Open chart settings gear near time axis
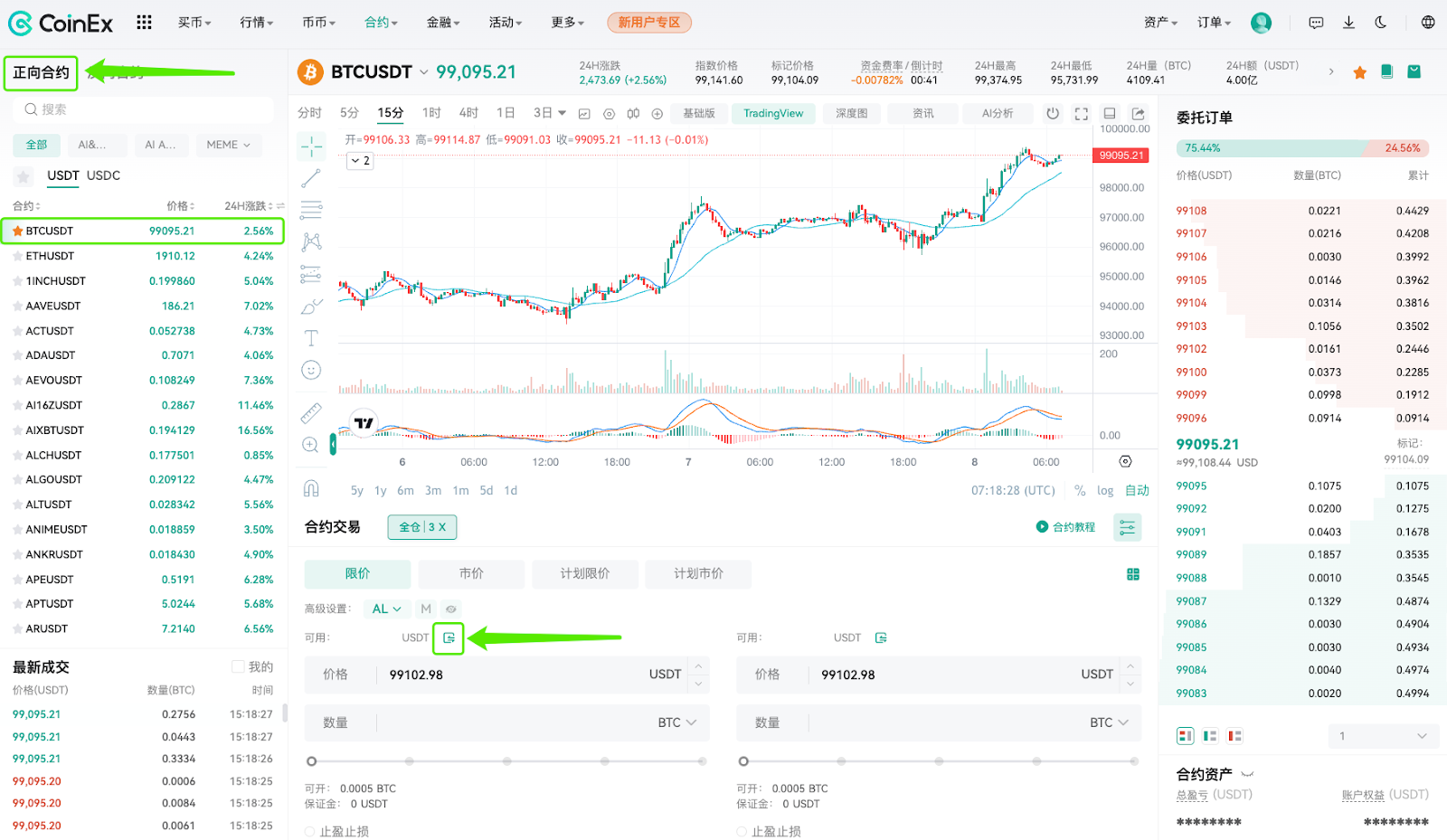The width and height of the screenshot is (1447, 840). pyautogui.click(x=1125, y=462)
